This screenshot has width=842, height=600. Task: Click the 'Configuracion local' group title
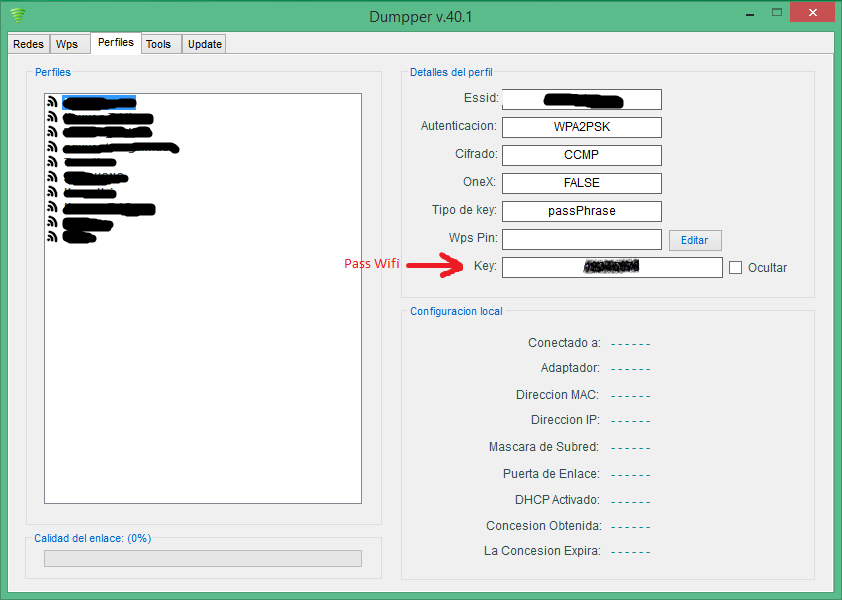[x=456, y=311]
